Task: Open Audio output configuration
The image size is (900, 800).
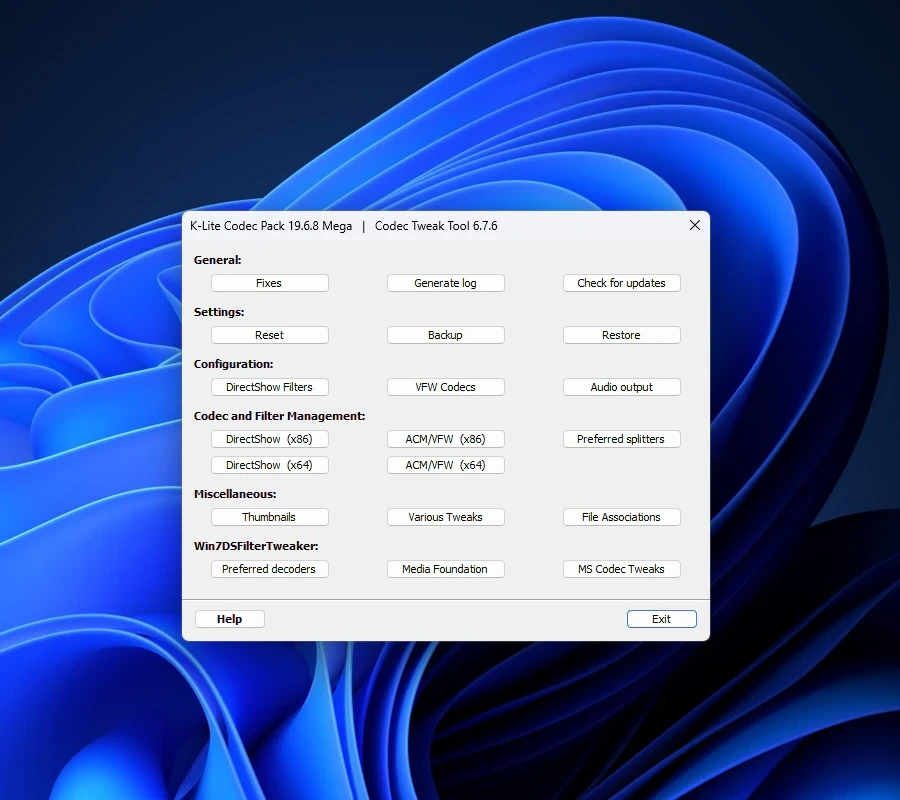Action: coord(622,387)
